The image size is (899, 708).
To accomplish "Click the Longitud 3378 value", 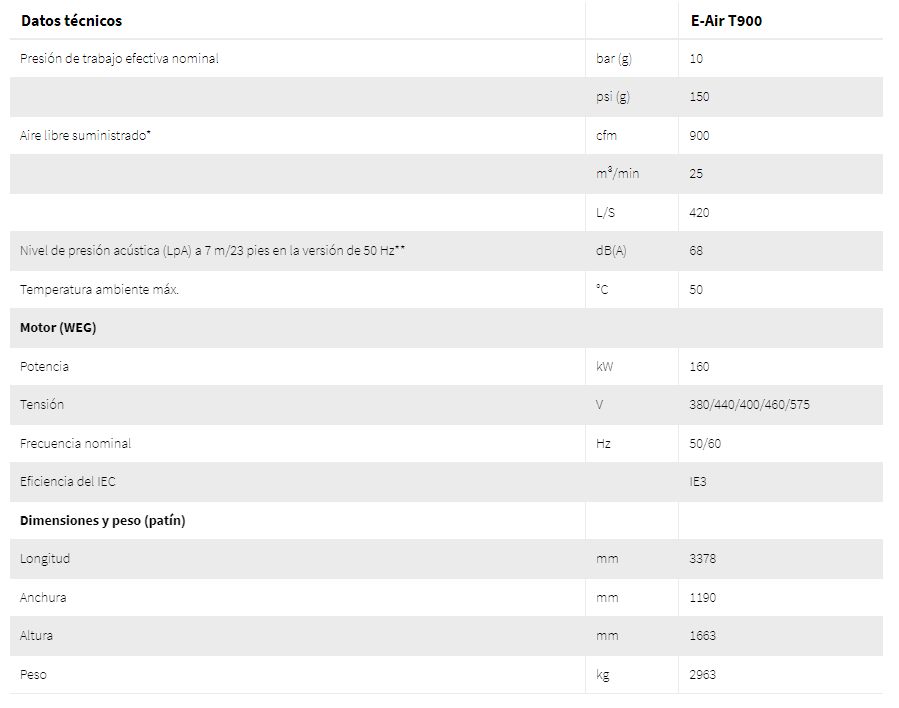I will coord(702,558).
